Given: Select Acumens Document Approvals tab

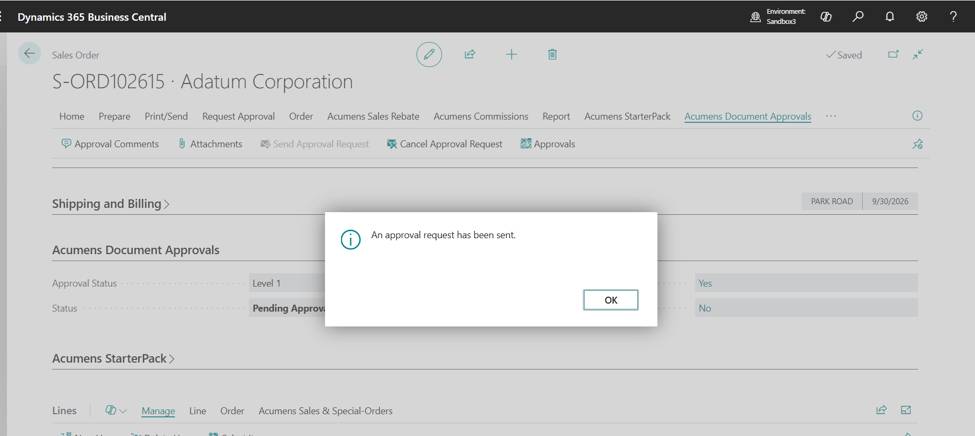Looking at the screenshot, I should 747,116.
